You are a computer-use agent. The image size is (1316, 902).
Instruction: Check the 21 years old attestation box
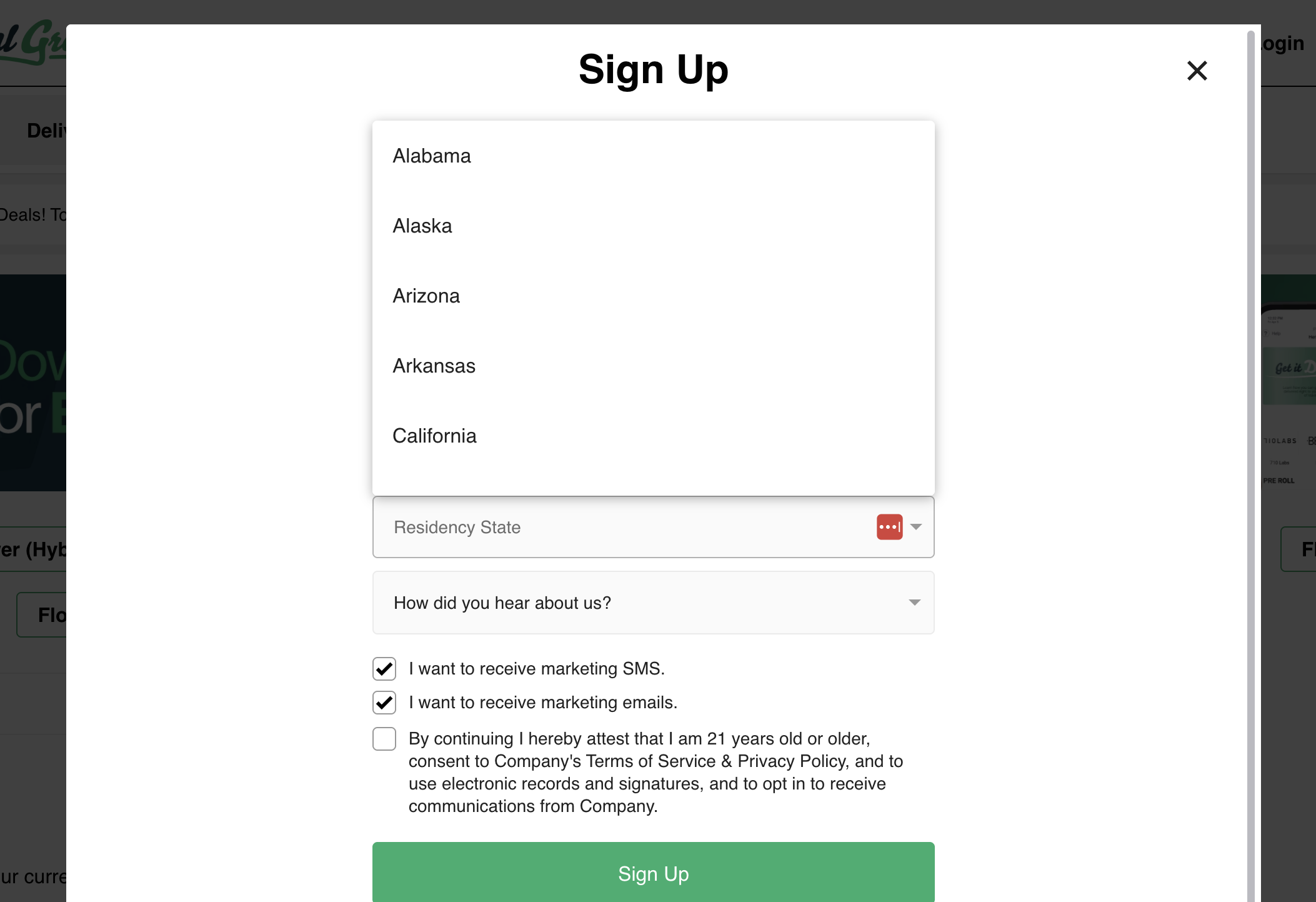pos(384,739)
